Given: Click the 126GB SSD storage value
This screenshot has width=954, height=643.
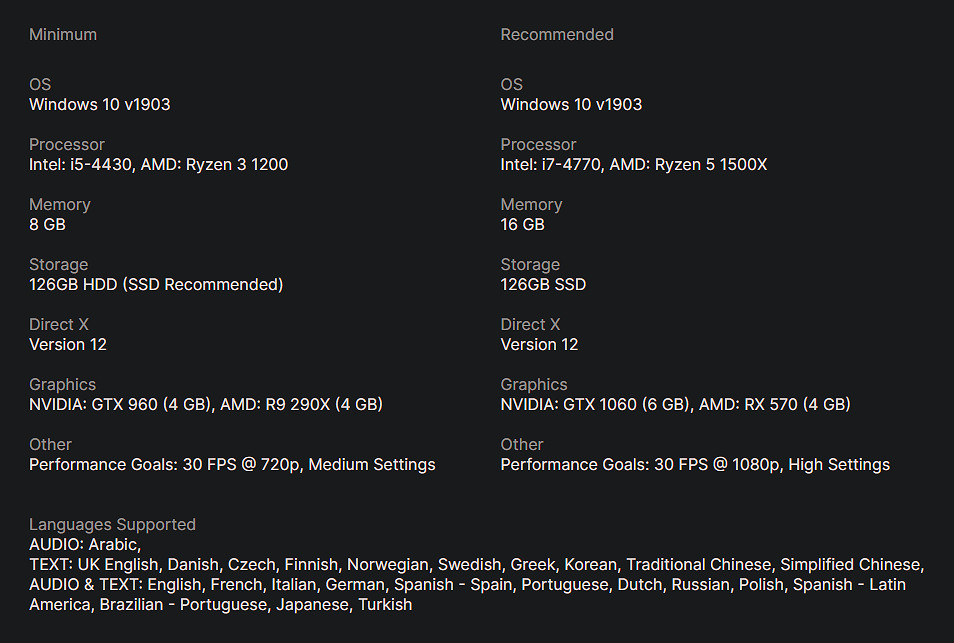Looking at the screenshot, I should coord(543,284).
